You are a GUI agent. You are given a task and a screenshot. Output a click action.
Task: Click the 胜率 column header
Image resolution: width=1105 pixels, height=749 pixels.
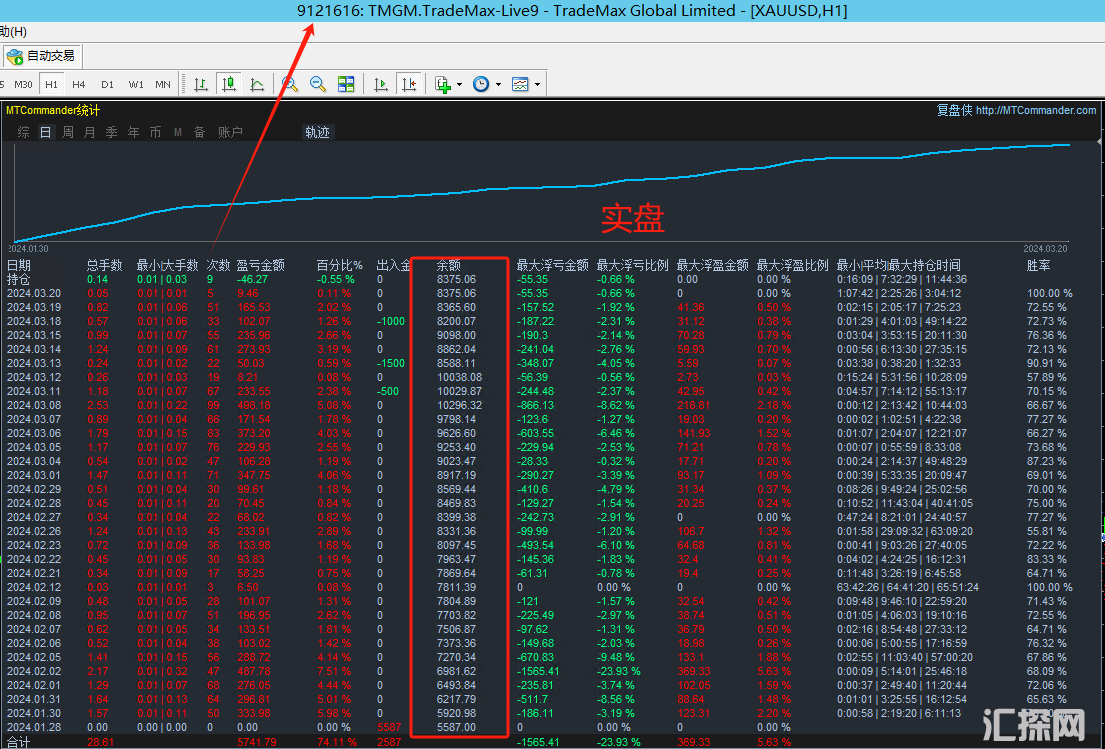pyautogui.click(x=1038, y=266)
